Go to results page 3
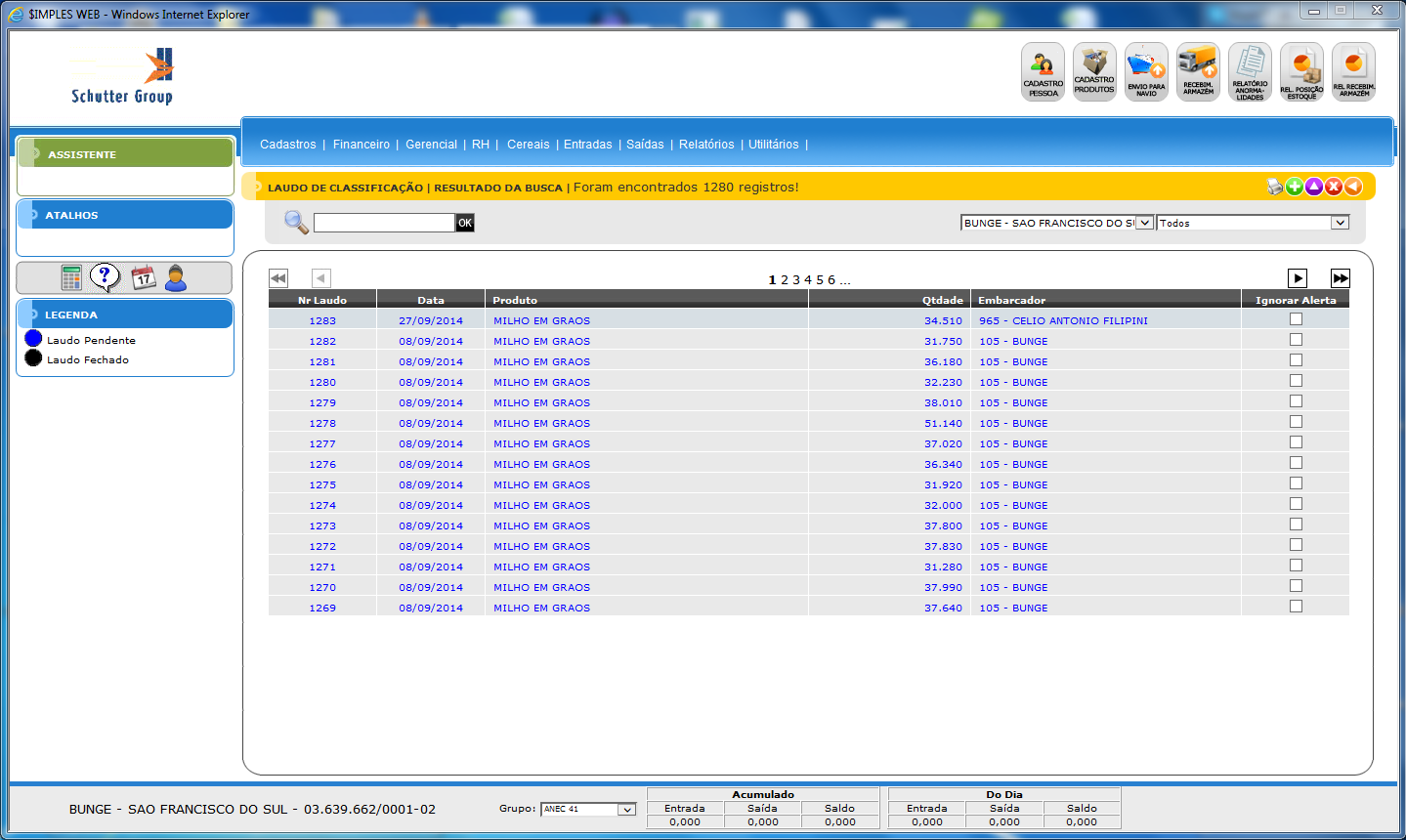 click(x=796, y=280)
